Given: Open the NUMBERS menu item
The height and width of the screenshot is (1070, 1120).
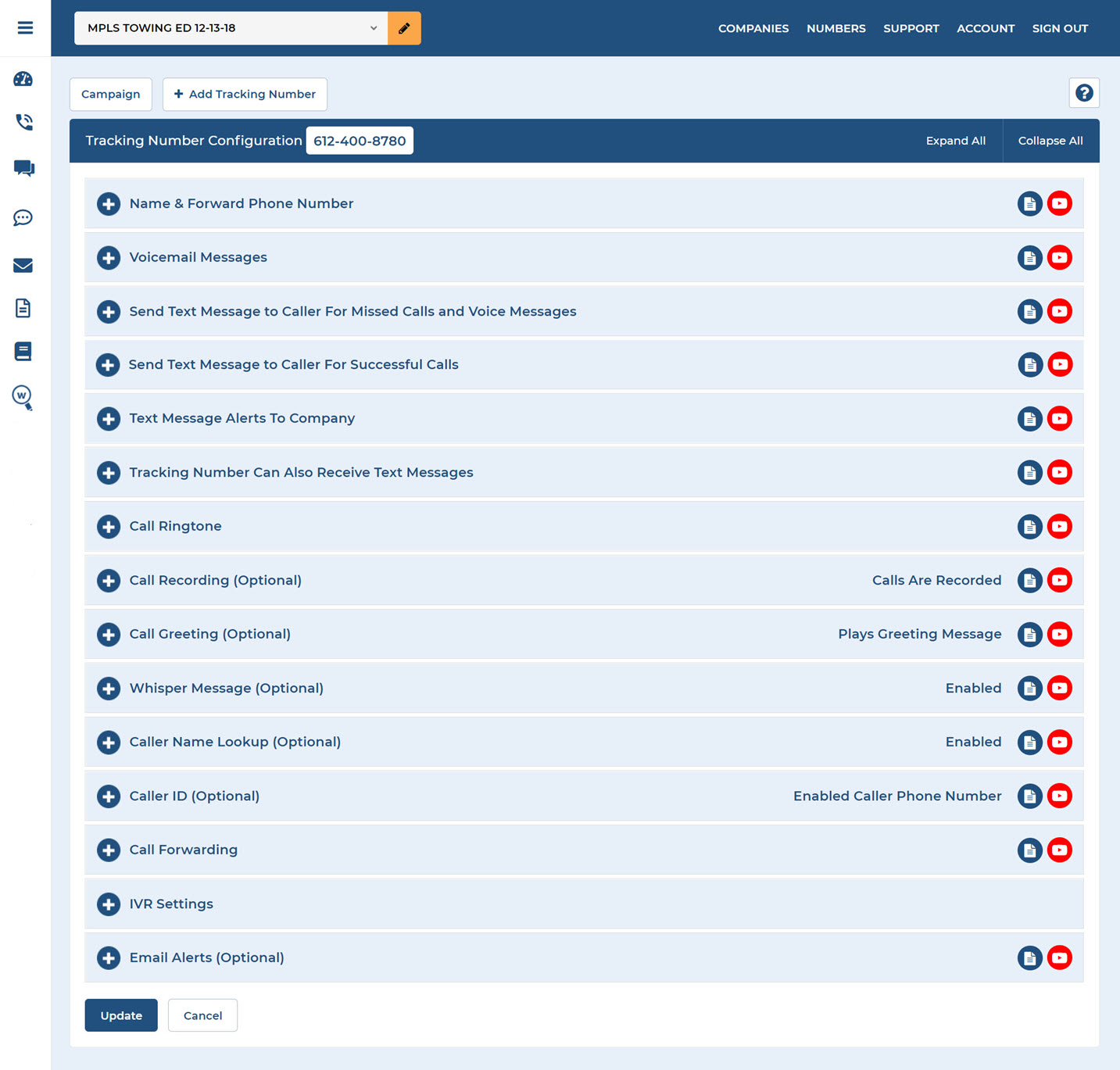Looking at the screenshot, I should 836,28.
